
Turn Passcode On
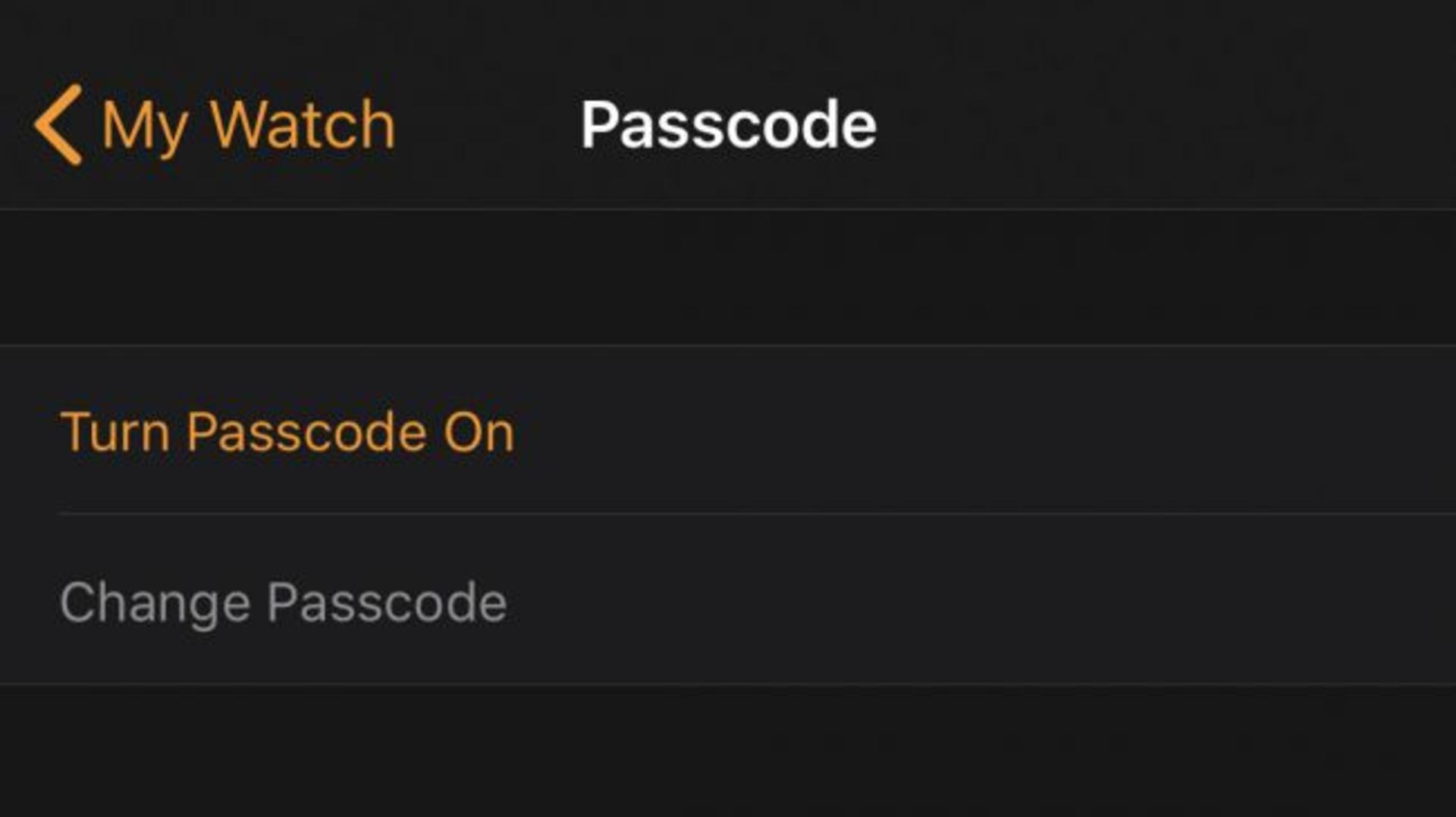pyautogui.click(x=287, y=432)
